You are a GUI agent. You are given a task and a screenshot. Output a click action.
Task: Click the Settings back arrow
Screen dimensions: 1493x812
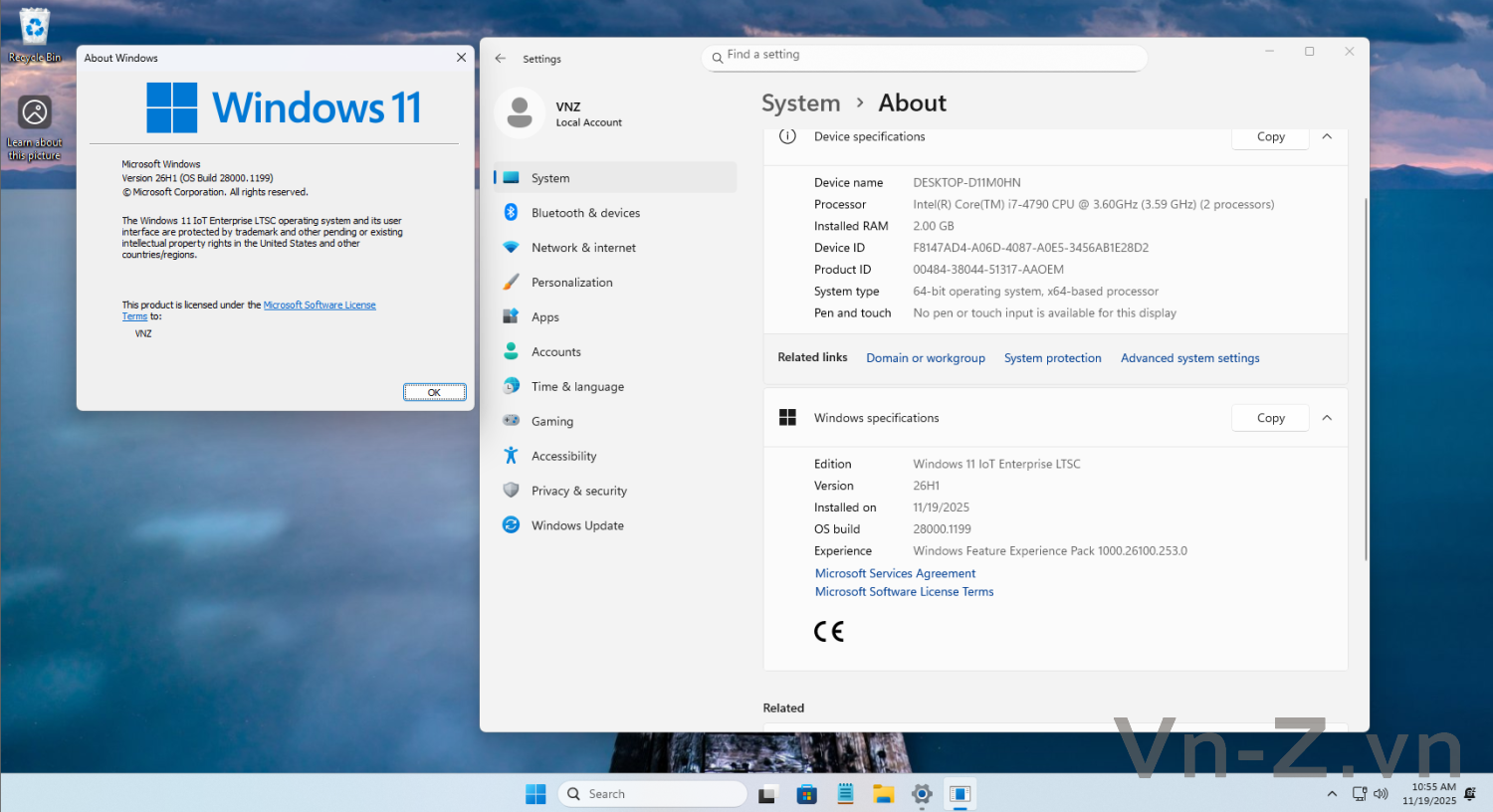(x=501, y=59)
